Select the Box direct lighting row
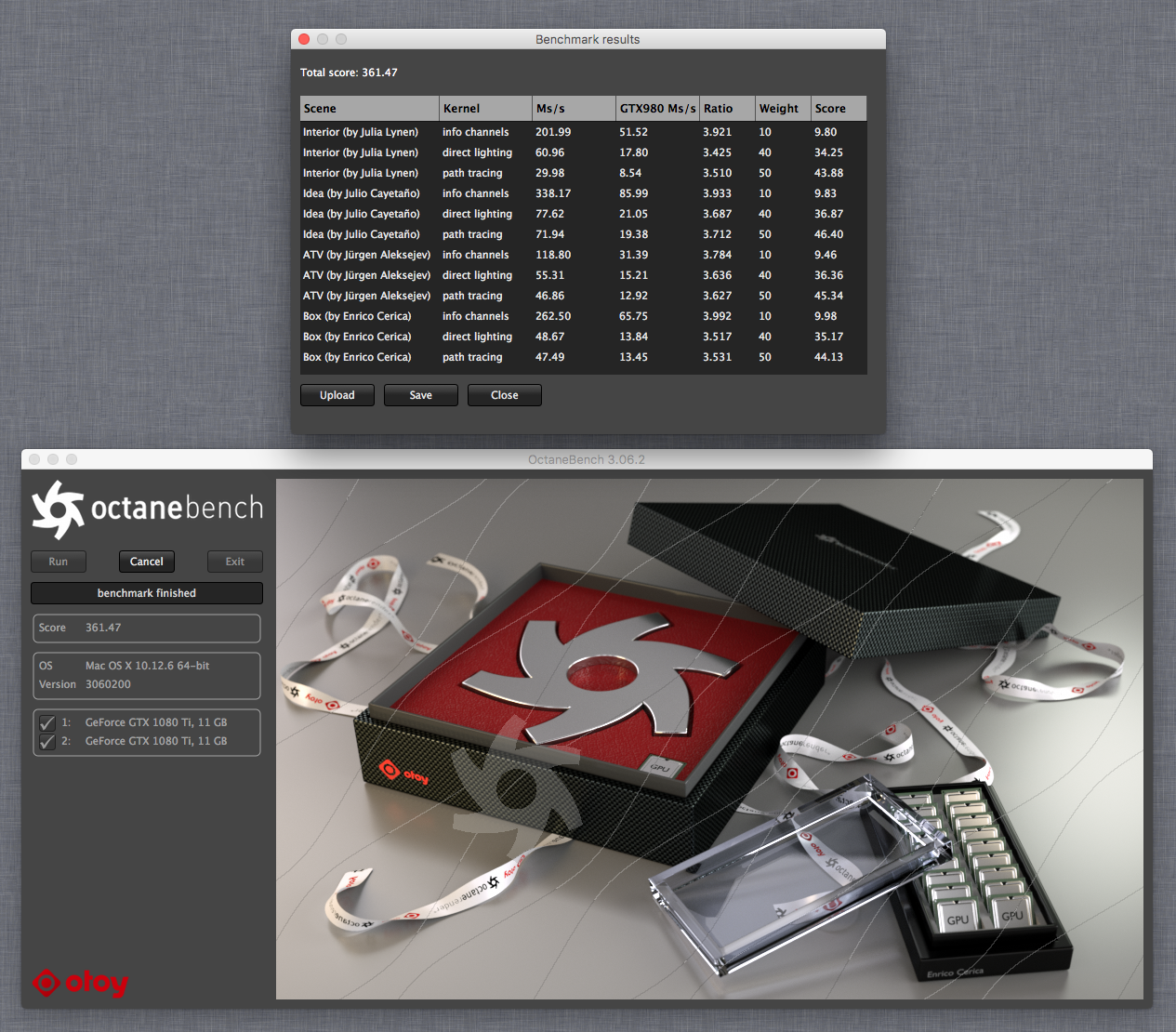Image resolution: width=1176 pixels, height=1032 pixels. coord(583,337)
